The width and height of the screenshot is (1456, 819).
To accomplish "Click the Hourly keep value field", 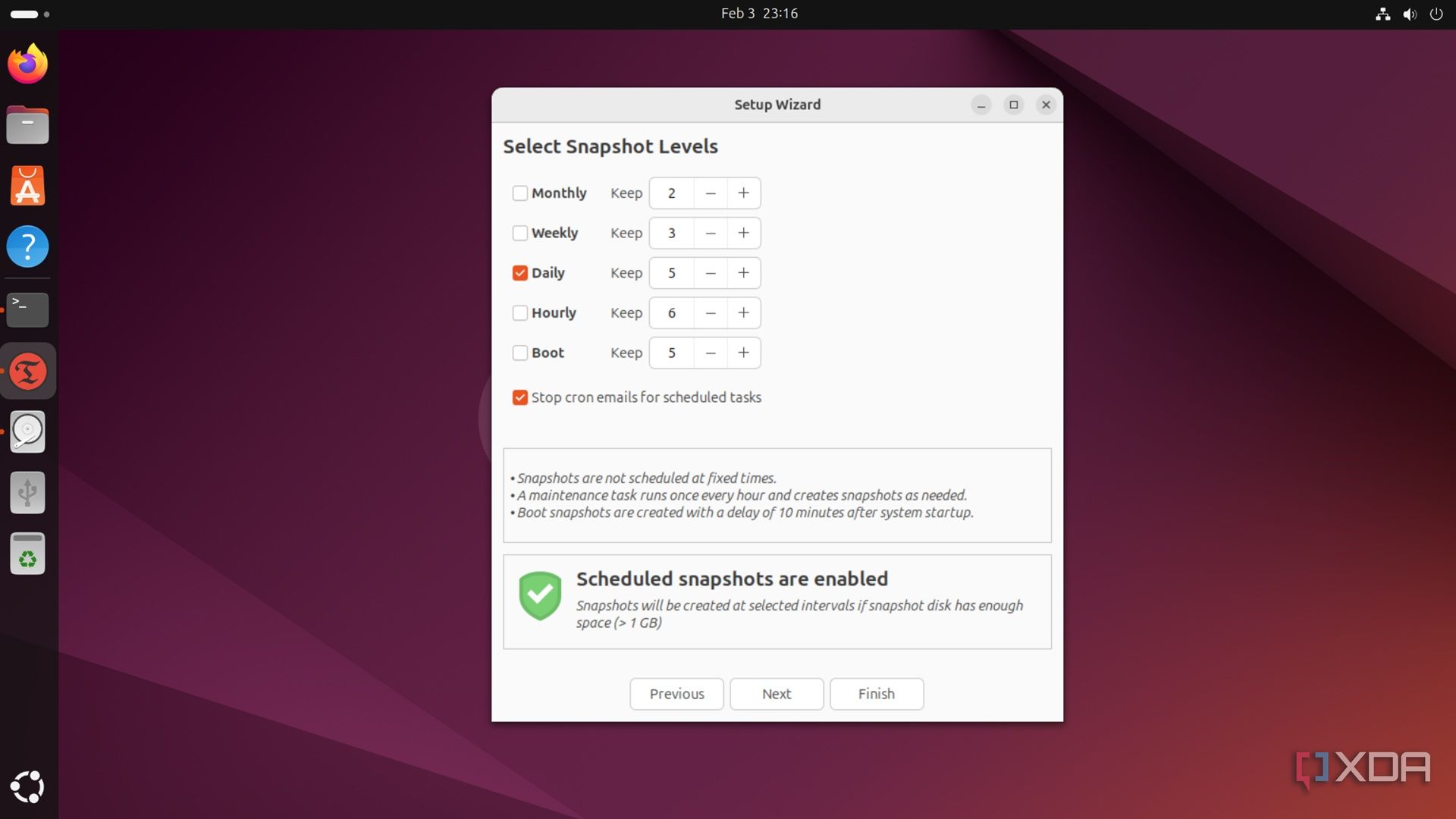I will coord(672,312).
